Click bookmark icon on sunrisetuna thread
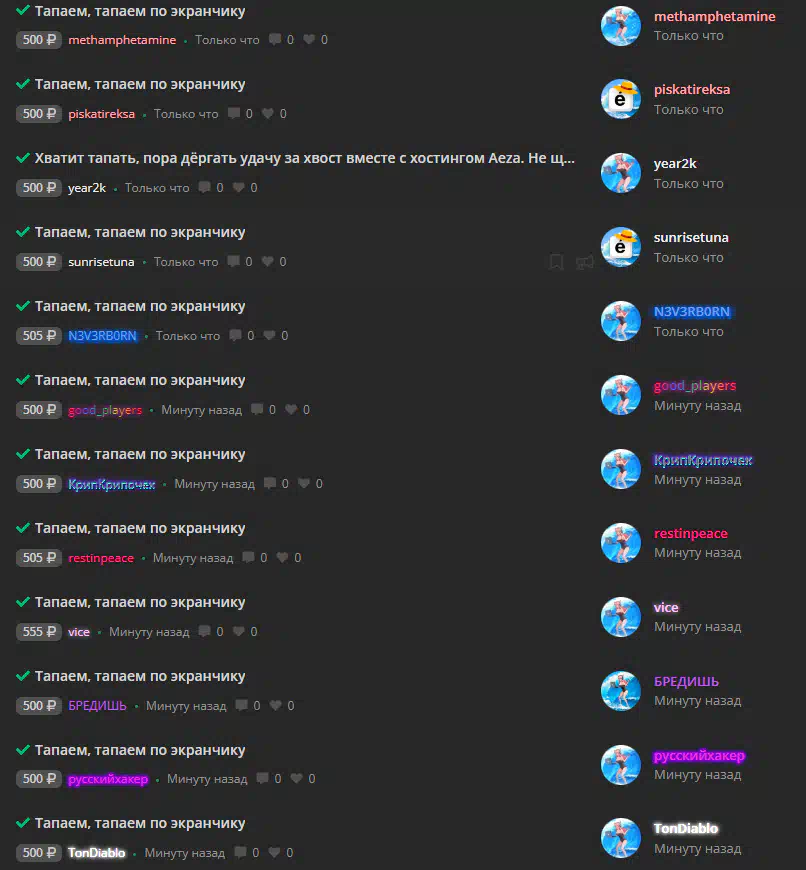806x870 pixels. (556, 262)
